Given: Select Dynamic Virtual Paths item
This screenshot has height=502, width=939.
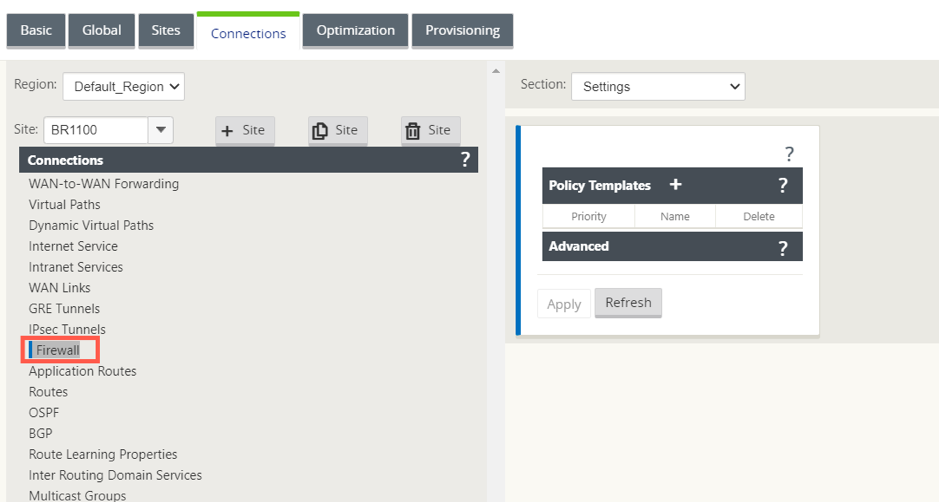Looking at the screenshot, I should tap(91, 225).
